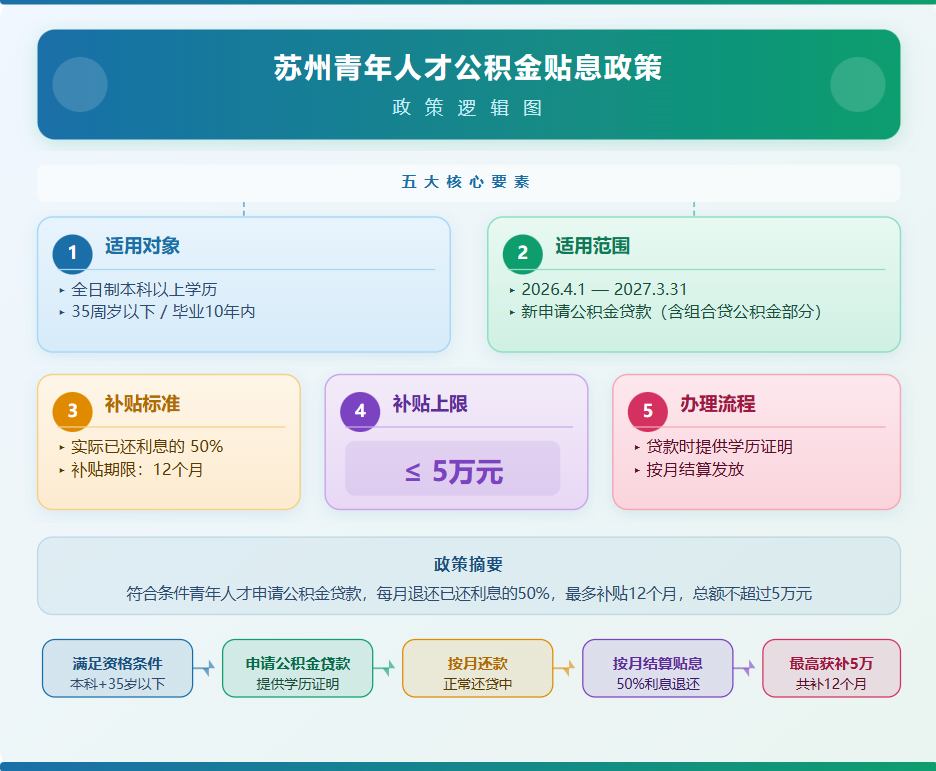Click the subtitle 政策逻辑图
The image size is (936, 771).
pyautogui.click(x=468, y=108)
